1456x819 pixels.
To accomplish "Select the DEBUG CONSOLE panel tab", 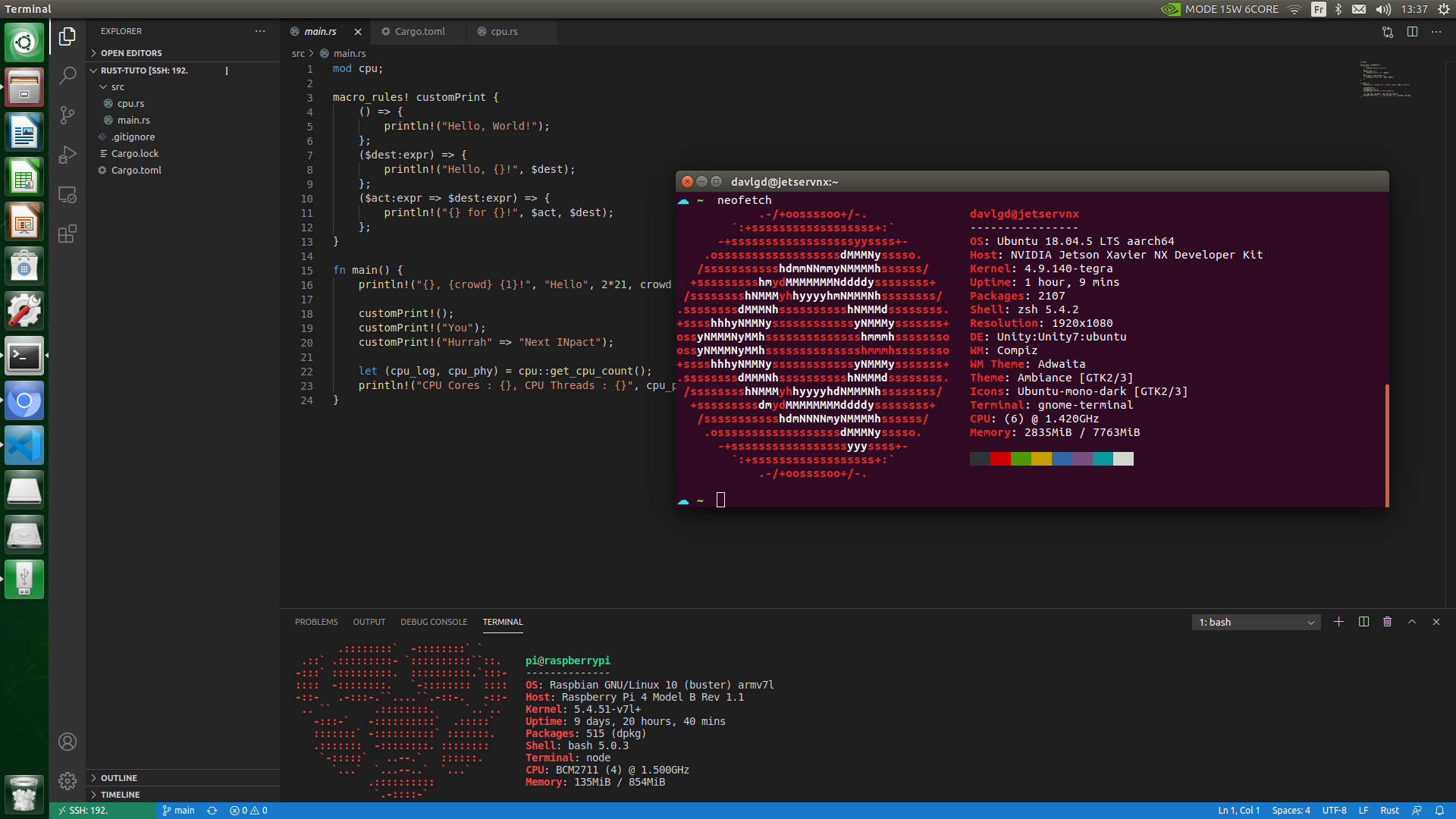I will (434, 622).
